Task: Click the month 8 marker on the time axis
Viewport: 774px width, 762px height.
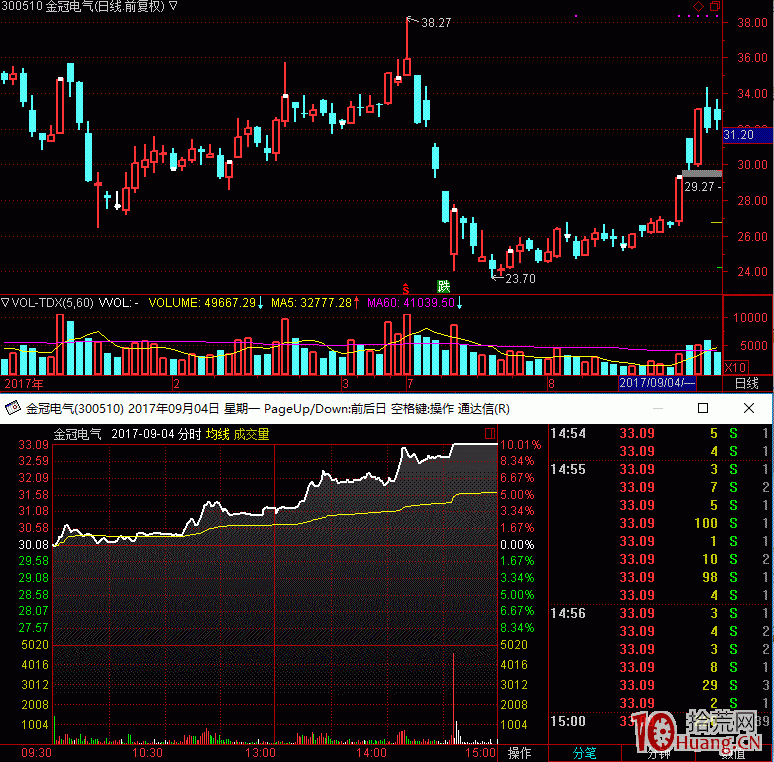Action: coord(551,383)
